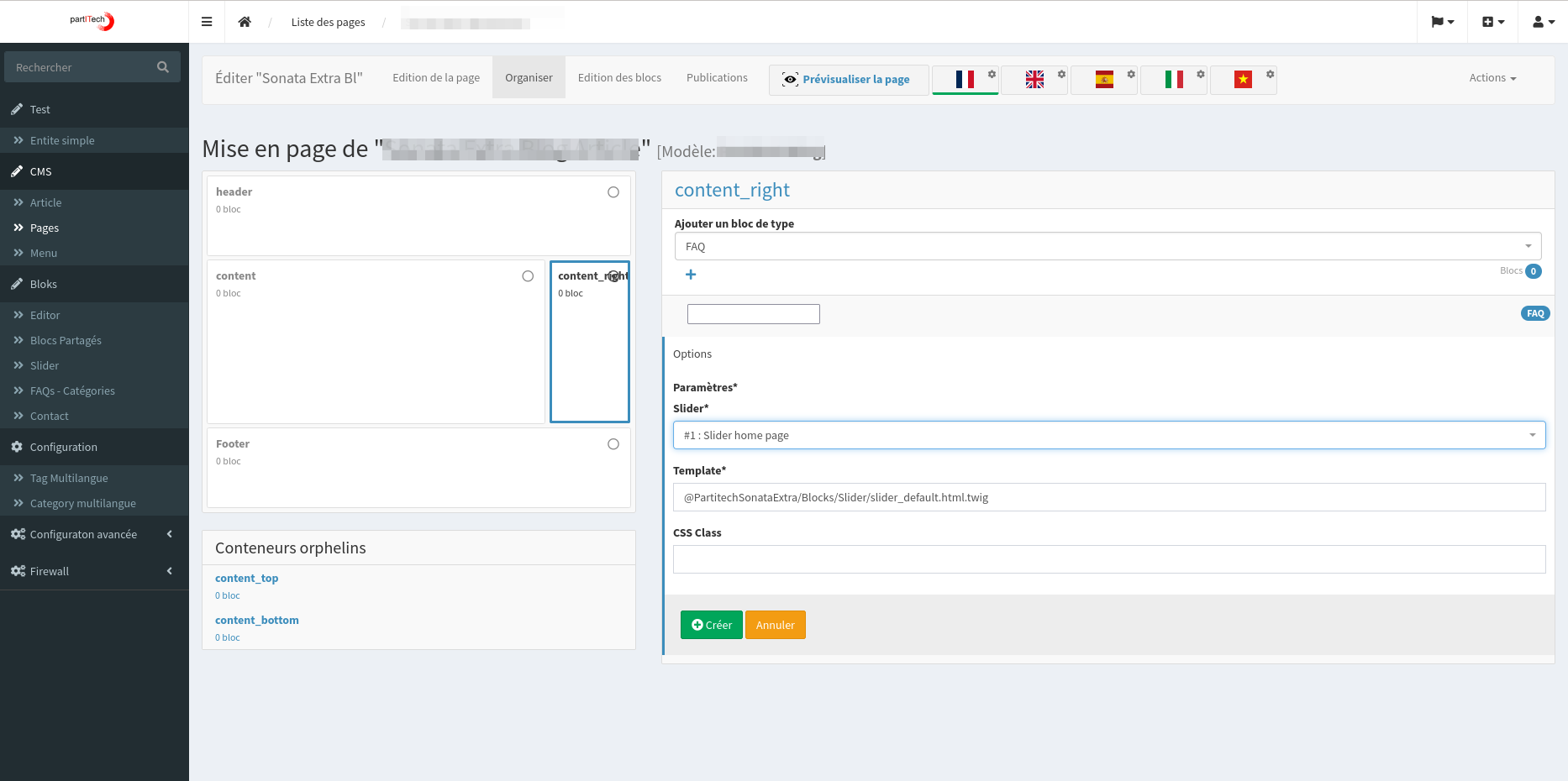Image resolution: width=1568 pixels, height=781 pixels.
Task: Open the FAQ block type dropdown
Action: (1108, 246)
